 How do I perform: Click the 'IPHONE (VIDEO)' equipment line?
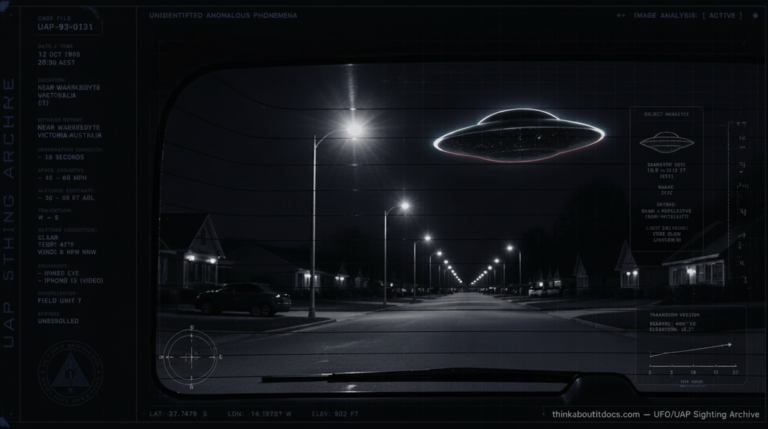point(72,281)
